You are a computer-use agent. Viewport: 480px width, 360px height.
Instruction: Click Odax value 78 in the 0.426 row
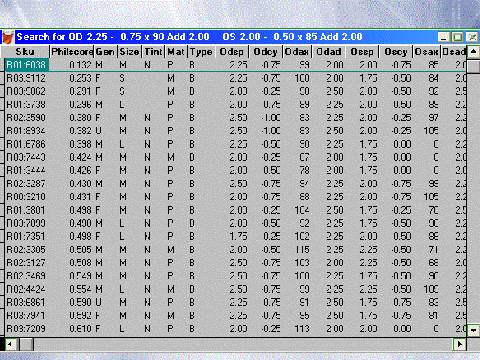304,170
